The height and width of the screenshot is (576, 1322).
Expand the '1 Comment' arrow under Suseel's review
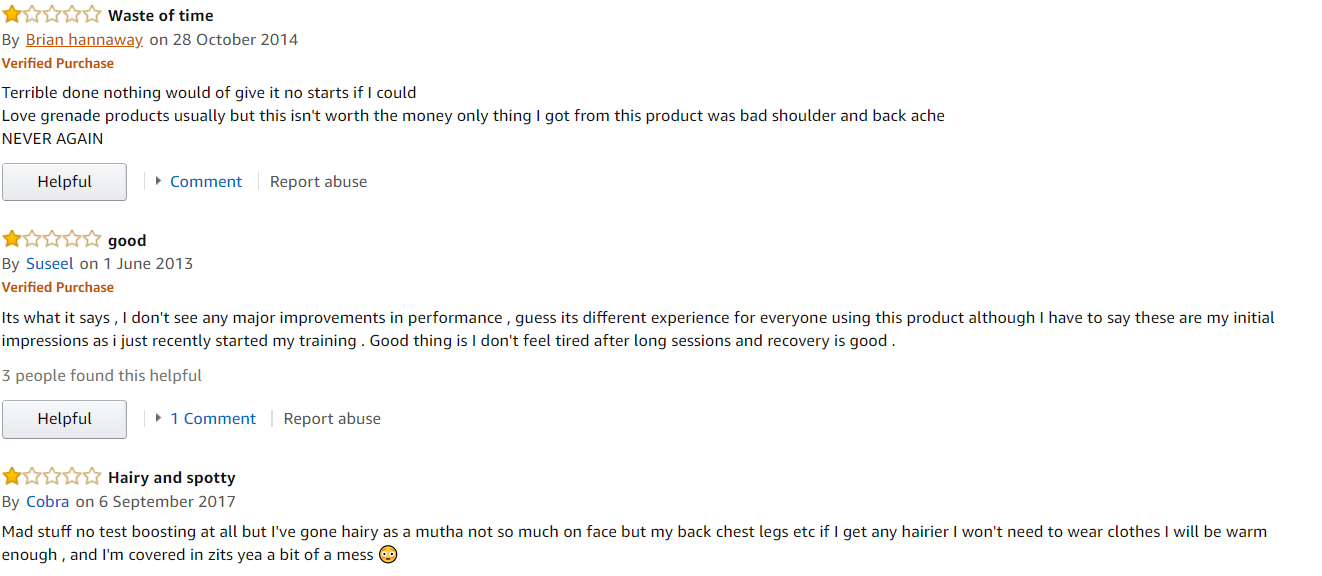159,418
